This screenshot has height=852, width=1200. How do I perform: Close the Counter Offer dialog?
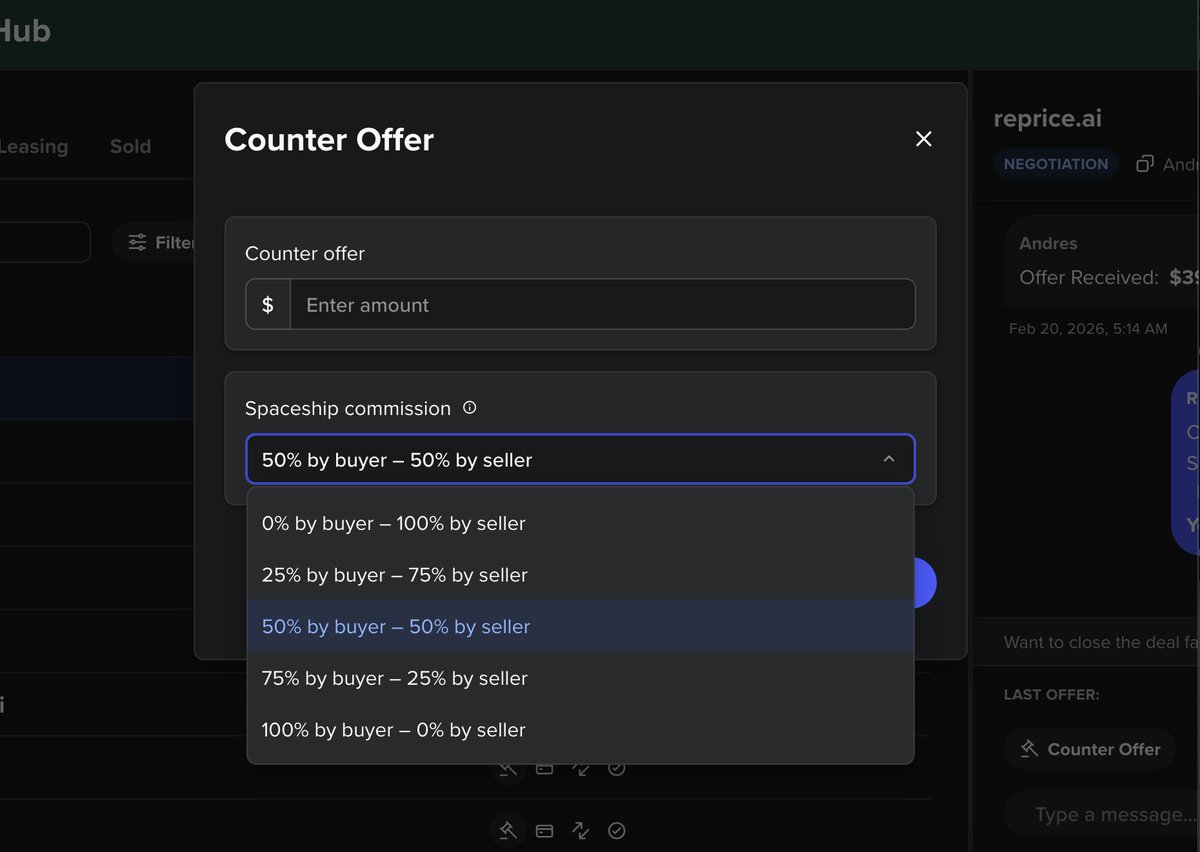coord(923,139)
